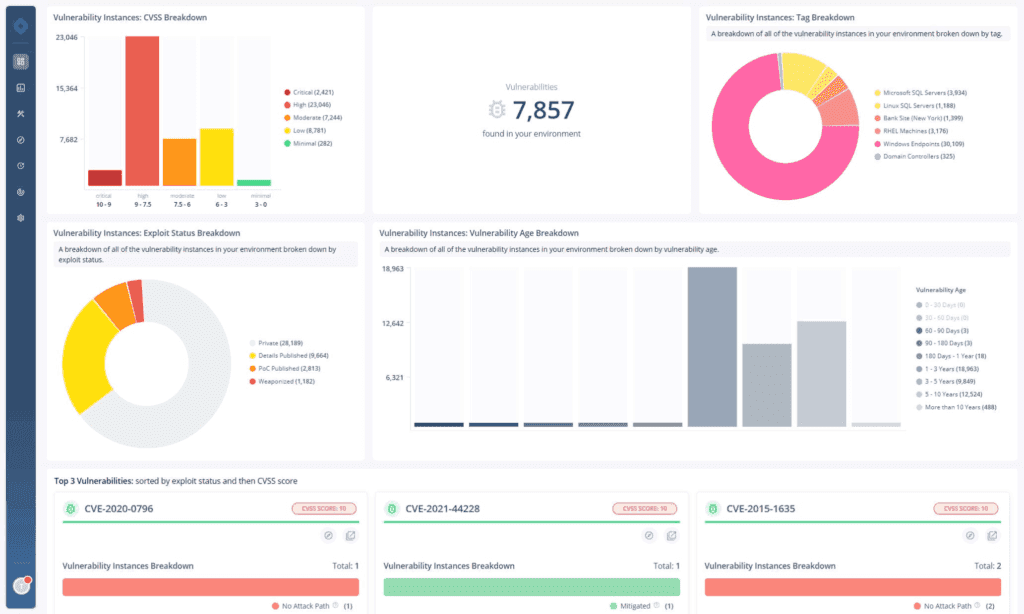This screenshot has height=614, width=1024.
Task: Click the bug icon beside CVE-2015-1635
Action: (713, 509)
